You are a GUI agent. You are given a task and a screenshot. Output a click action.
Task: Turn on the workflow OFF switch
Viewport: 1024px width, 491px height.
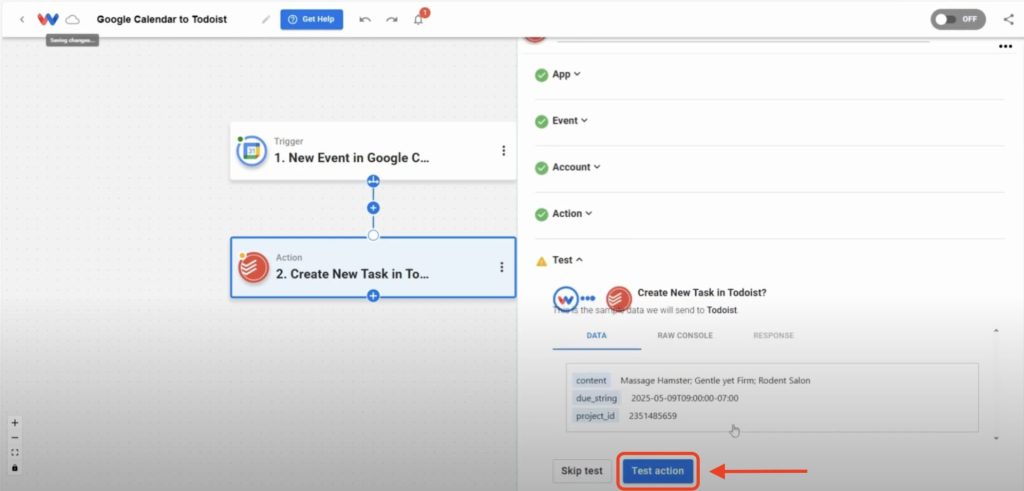click(958, 20)
